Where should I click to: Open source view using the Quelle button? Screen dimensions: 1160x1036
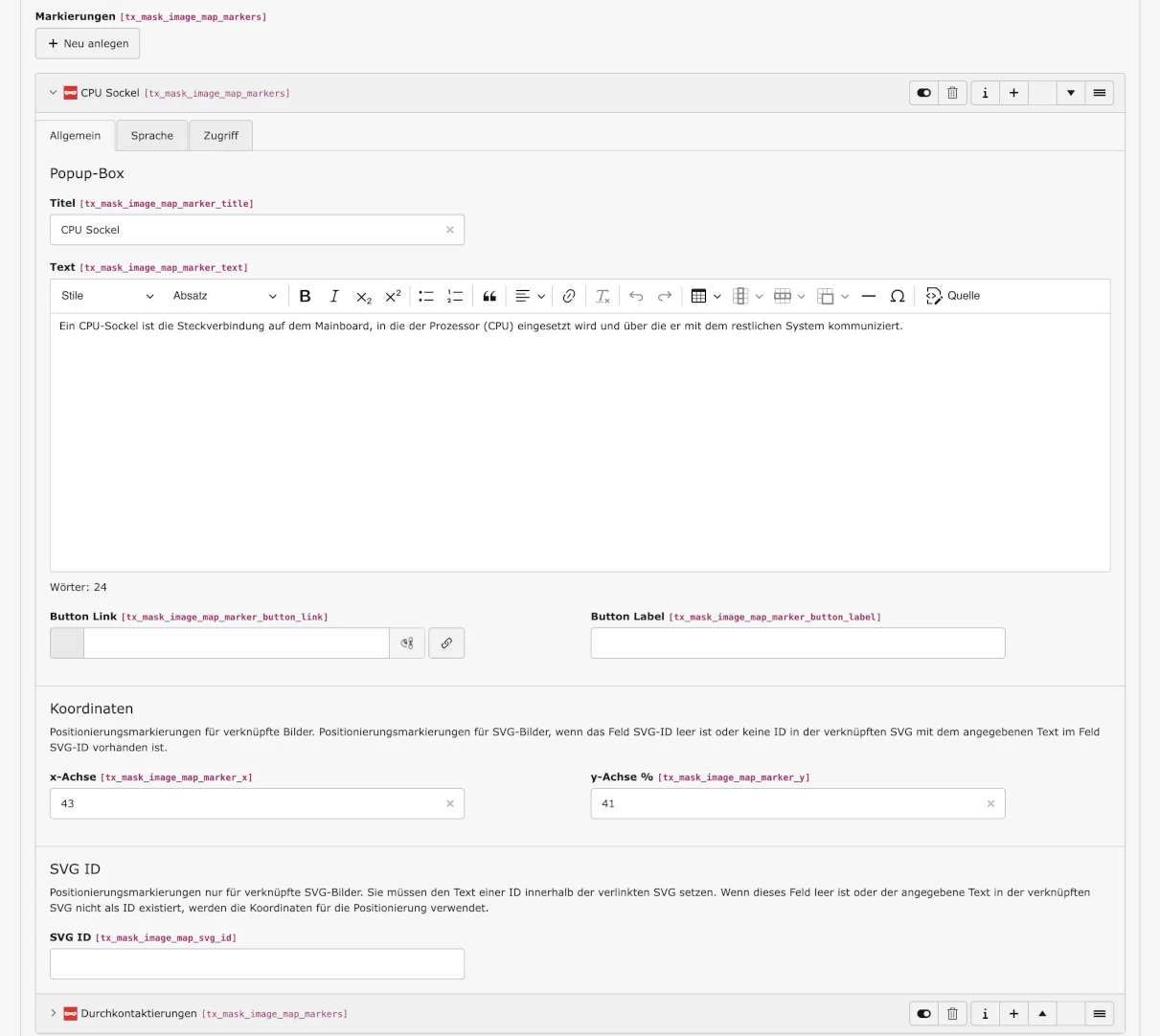point(952,296)
